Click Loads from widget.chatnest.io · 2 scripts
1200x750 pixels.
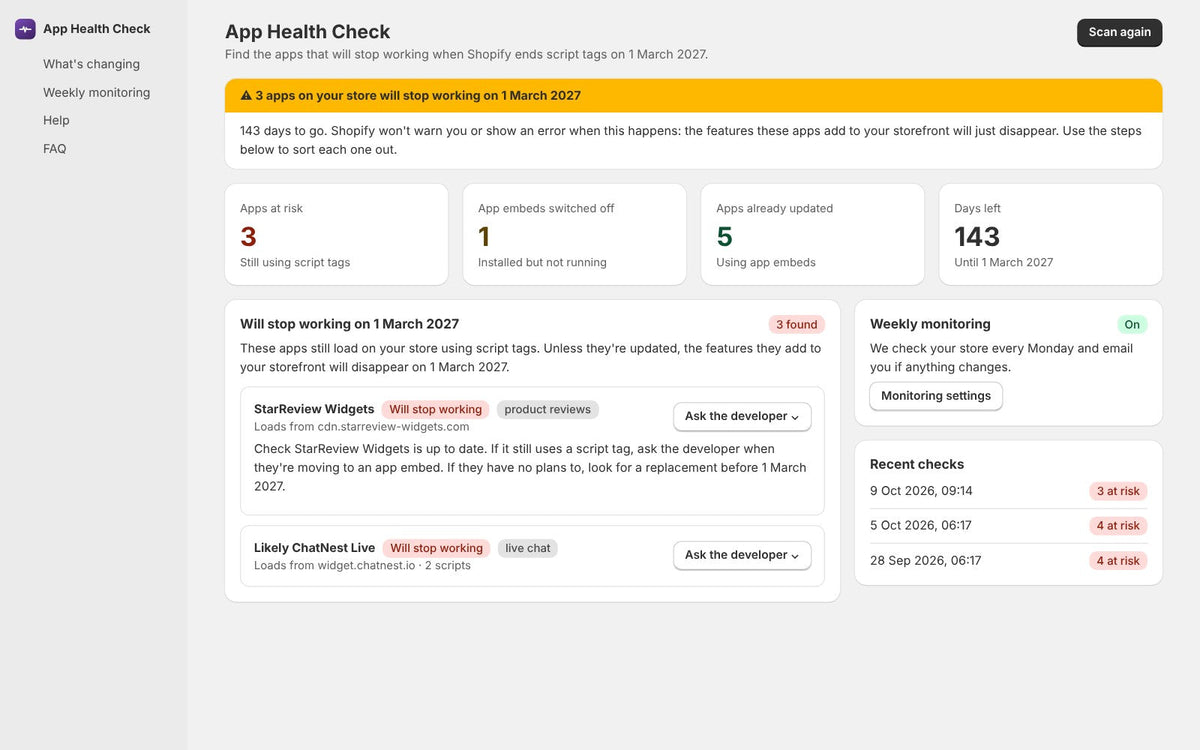(x=362, y=565)
